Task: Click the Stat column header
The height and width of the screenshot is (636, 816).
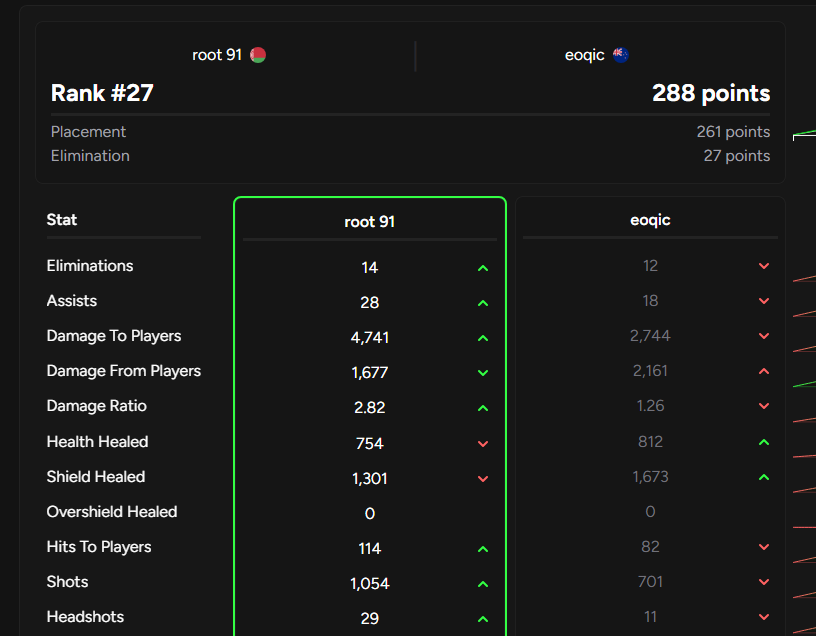Action: tap(62, 220)
